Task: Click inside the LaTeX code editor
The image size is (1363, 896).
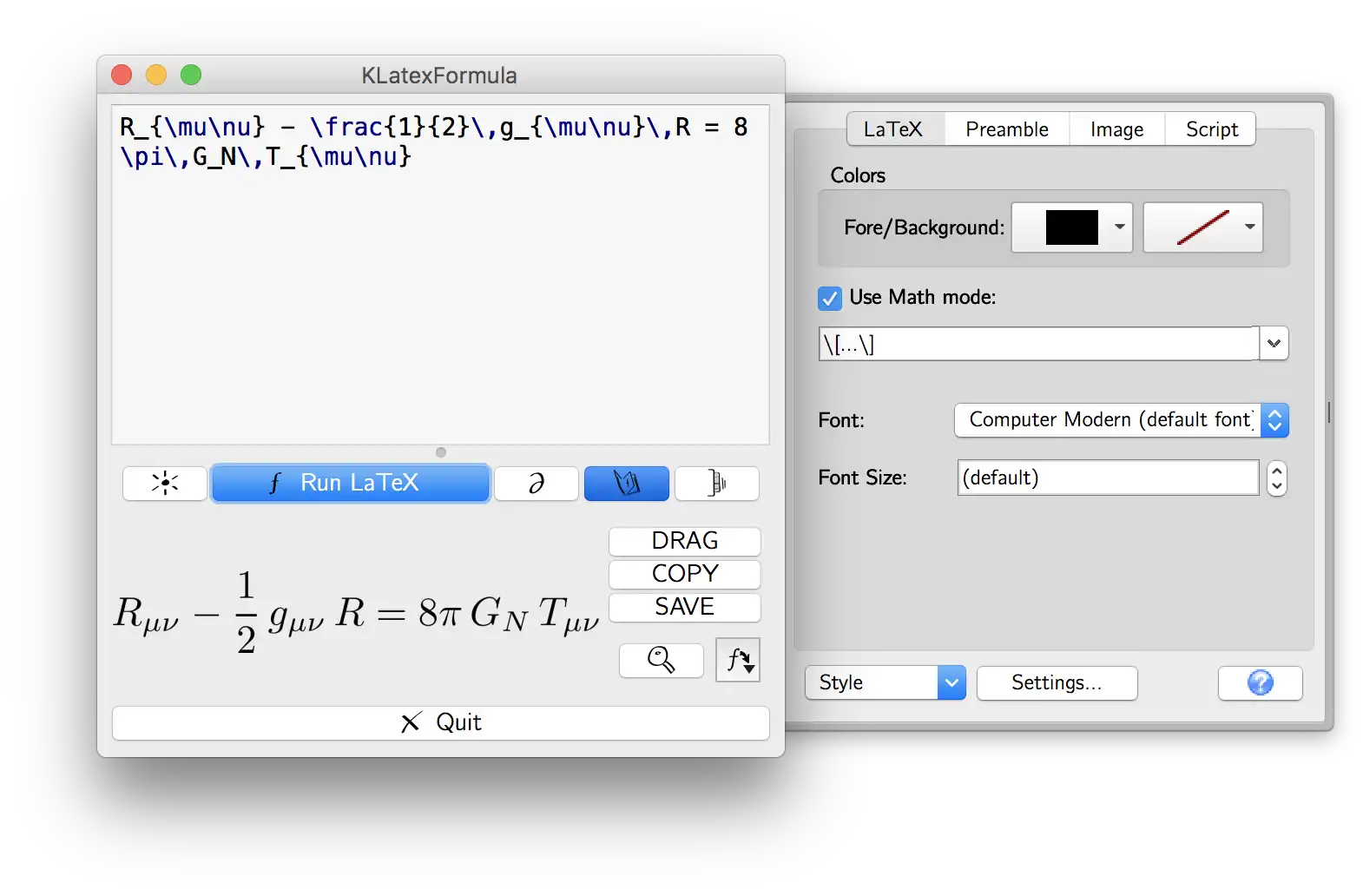Action: click(x=440, y=274)
